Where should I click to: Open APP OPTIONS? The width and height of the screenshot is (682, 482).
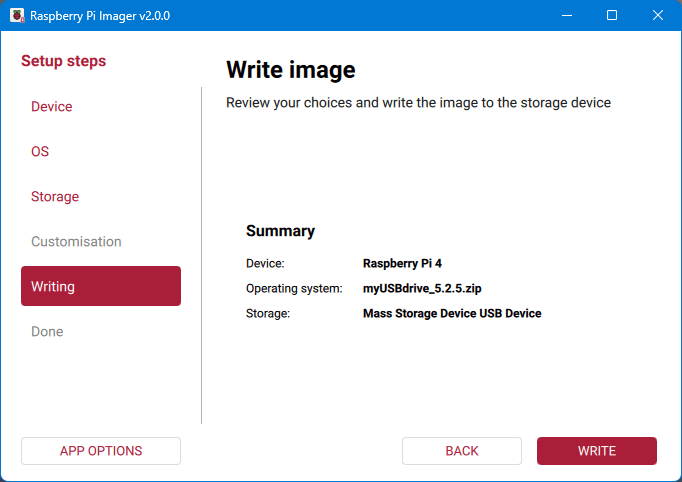tap(101, 451)
